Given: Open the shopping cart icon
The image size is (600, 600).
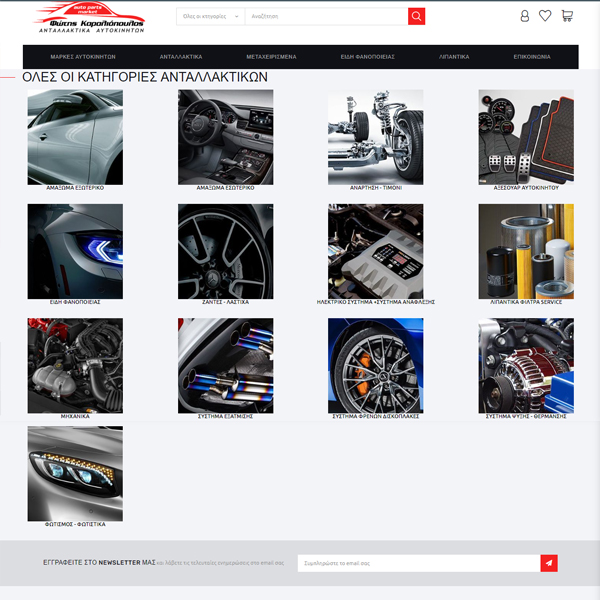Looking at the screenshot, I should point(567,16).
